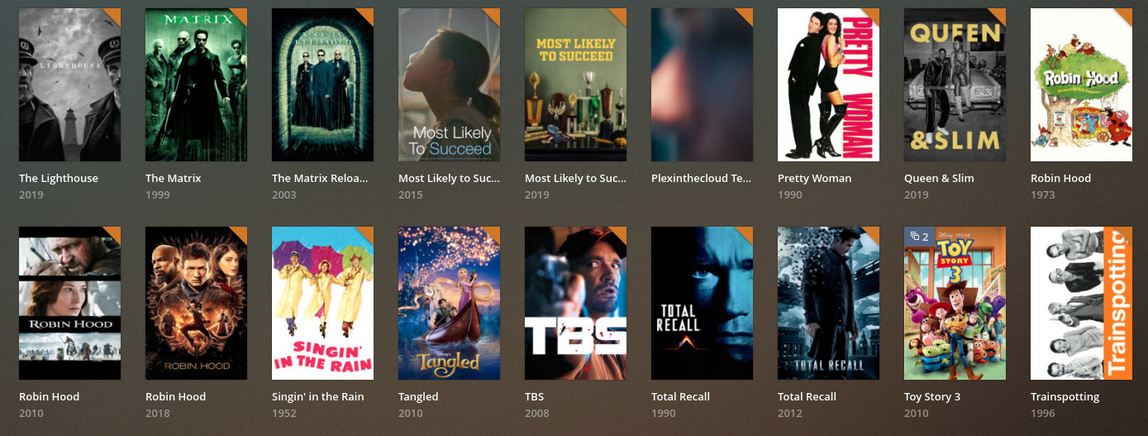
Task: Open the Total Recall 1990 poster with Schwarzenegger's face
Action: click(702, 303)
